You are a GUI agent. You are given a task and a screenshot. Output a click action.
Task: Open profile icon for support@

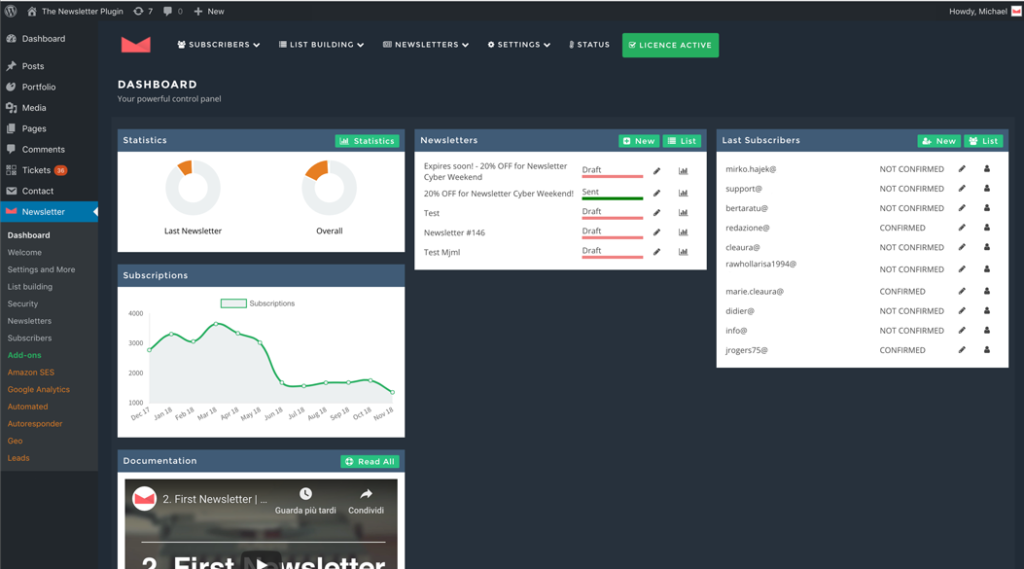(x=987, y=188)
